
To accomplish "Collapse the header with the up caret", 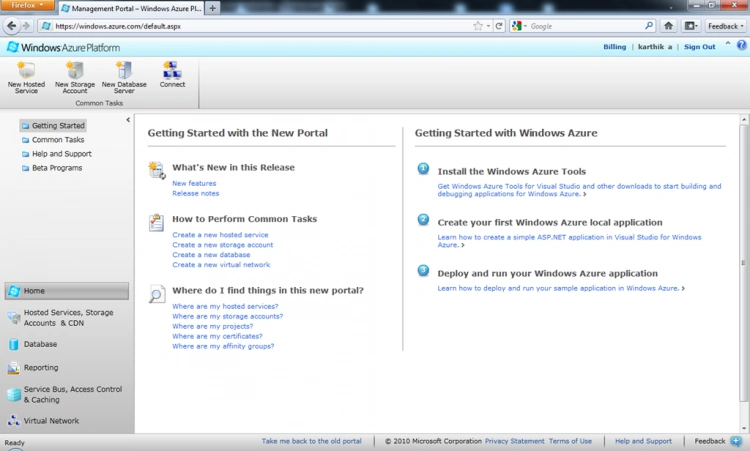I will (x=728, y=44).
